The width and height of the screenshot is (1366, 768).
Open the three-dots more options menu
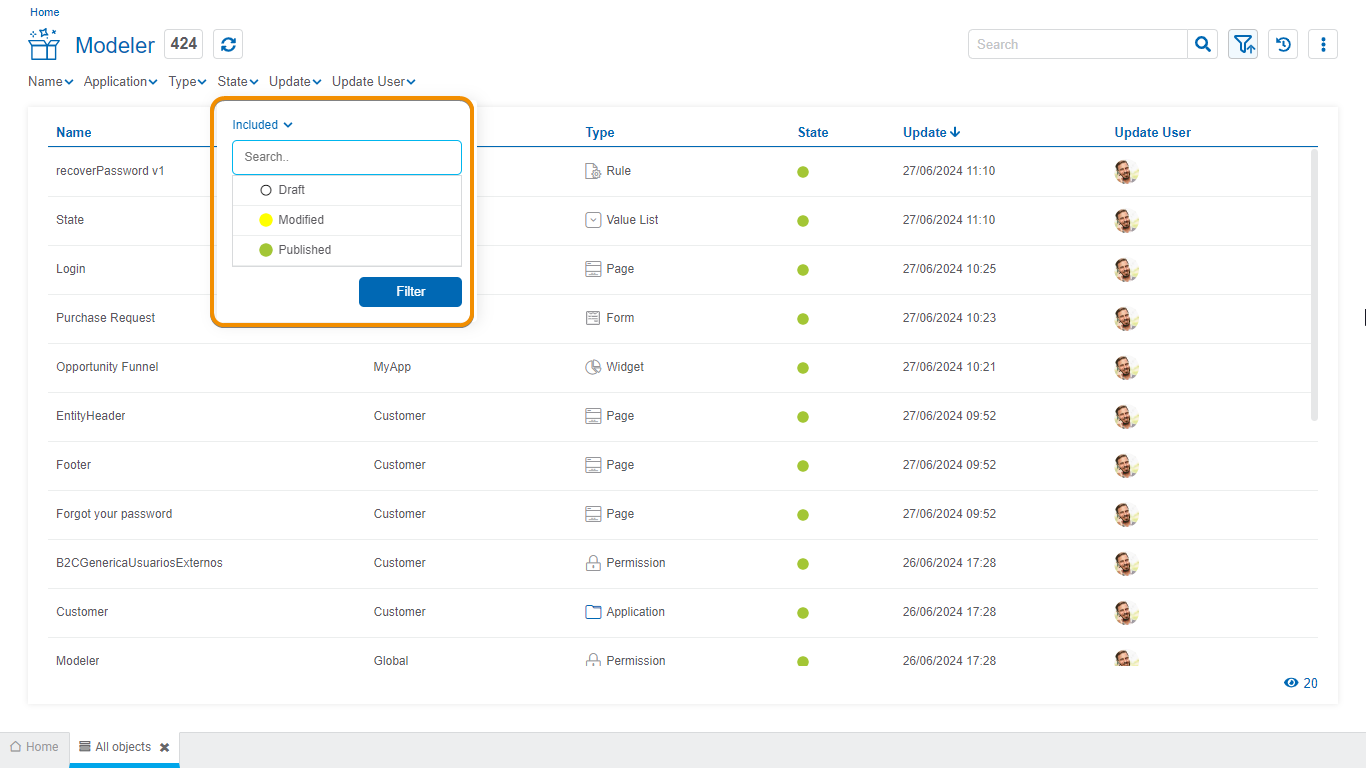pyautogui.click(x=1323, y=44)
